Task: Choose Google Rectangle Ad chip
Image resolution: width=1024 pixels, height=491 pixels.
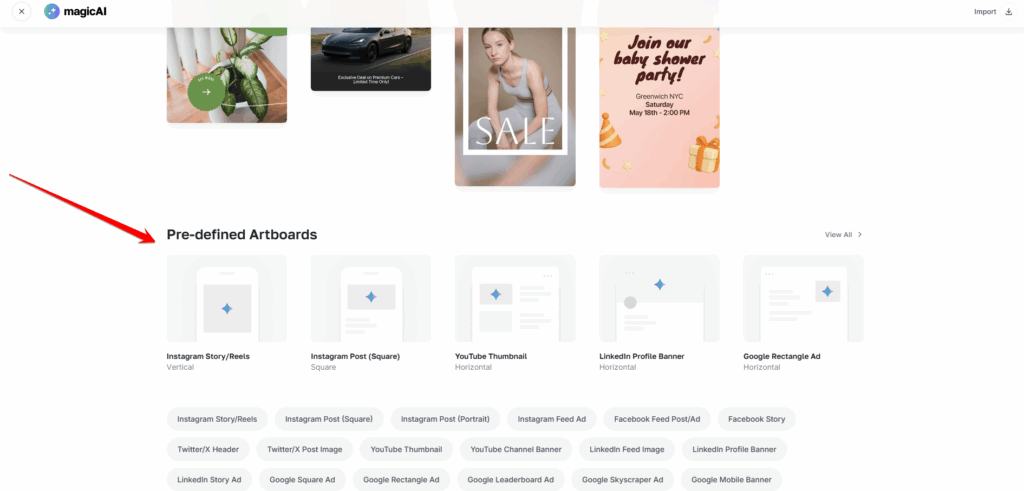Action: click(x=402, y=479)
